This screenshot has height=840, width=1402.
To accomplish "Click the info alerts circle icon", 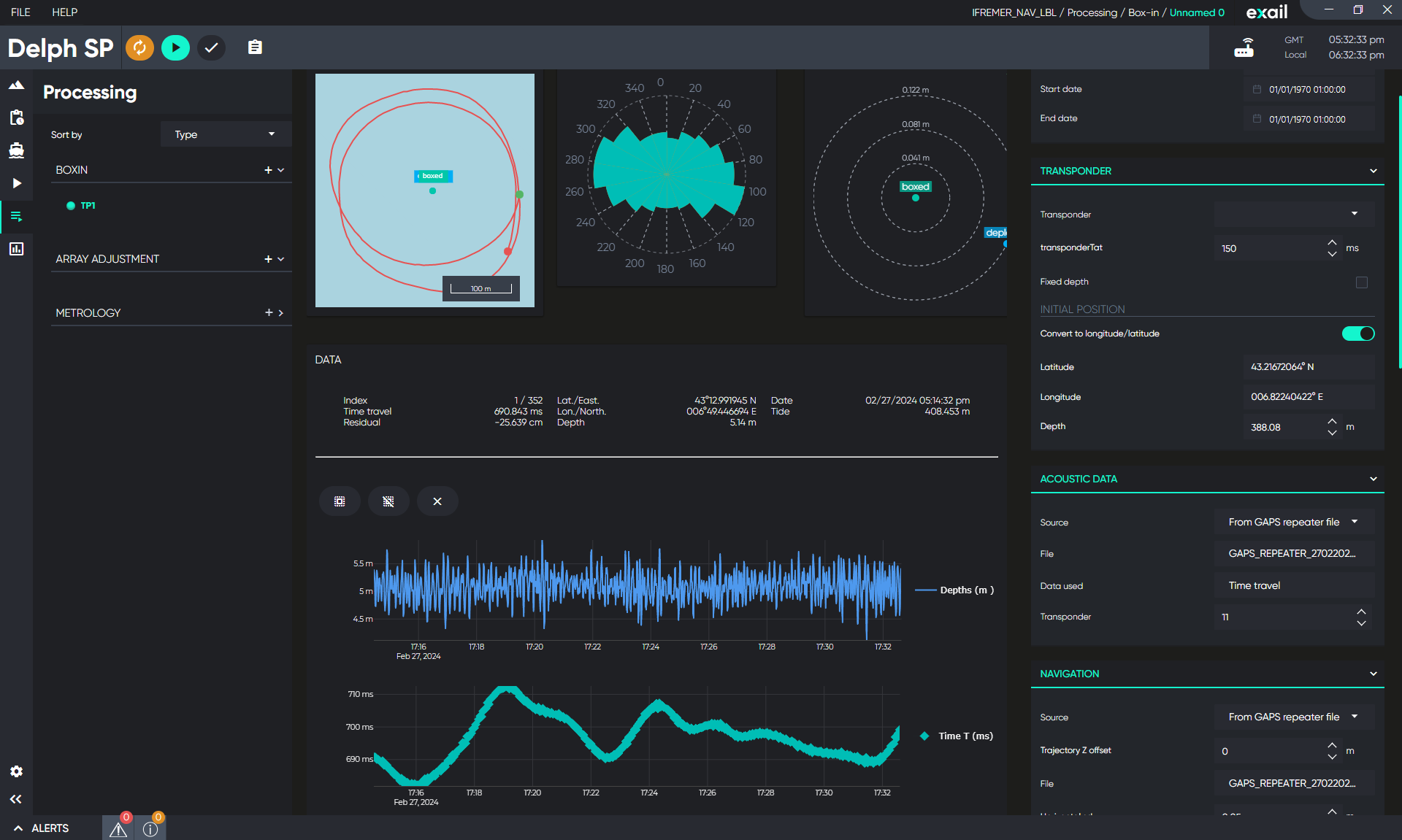I will point(150,829).
